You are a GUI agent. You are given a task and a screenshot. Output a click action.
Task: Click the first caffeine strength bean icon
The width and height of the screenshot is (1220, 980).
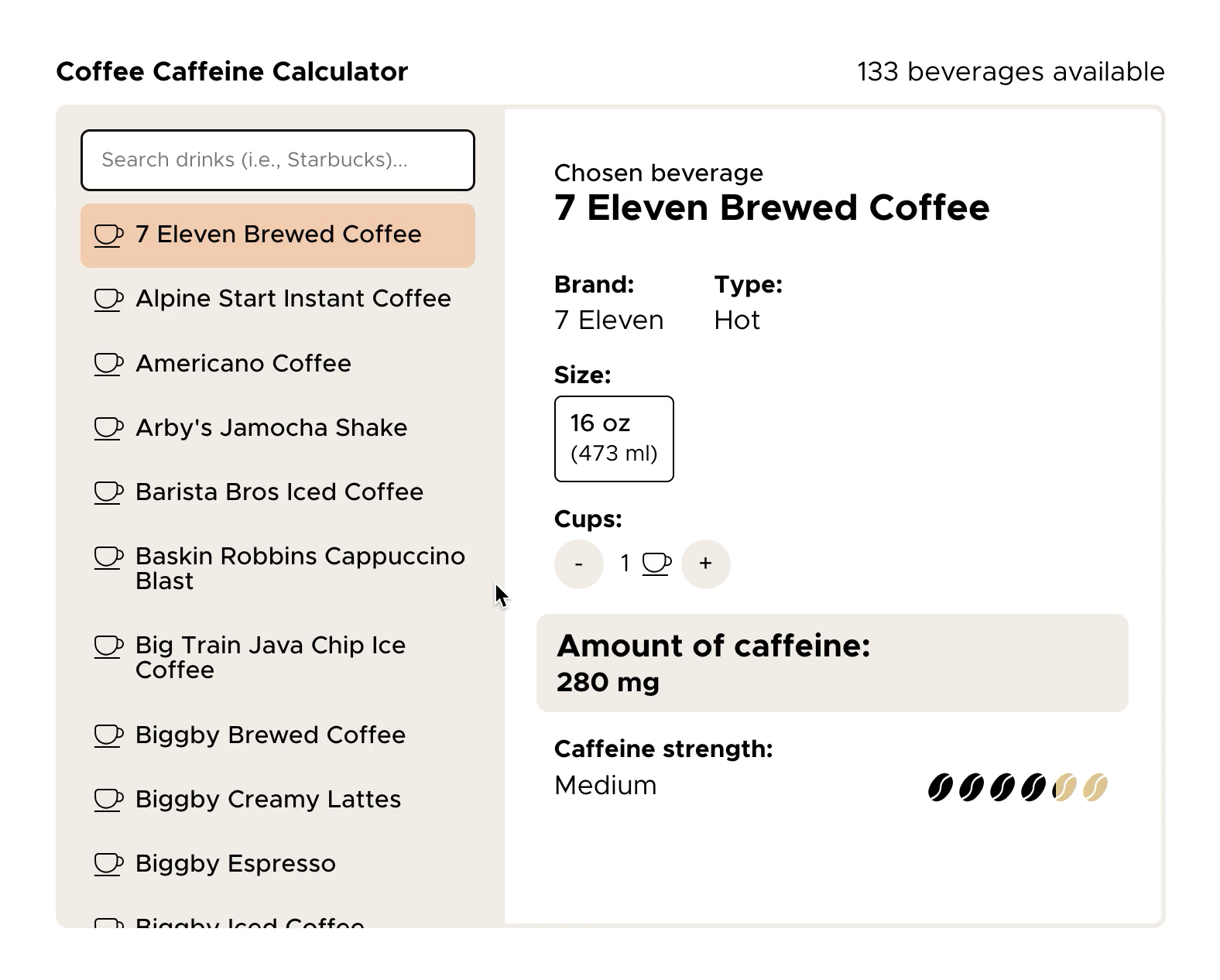940,787
